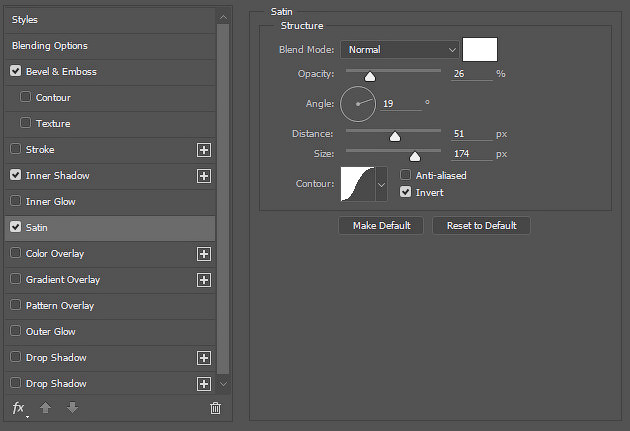The height and width of the screenshot is (431, 630).
Task: Uncheck the Invert checkbox
Action: [x=405, y=192]
